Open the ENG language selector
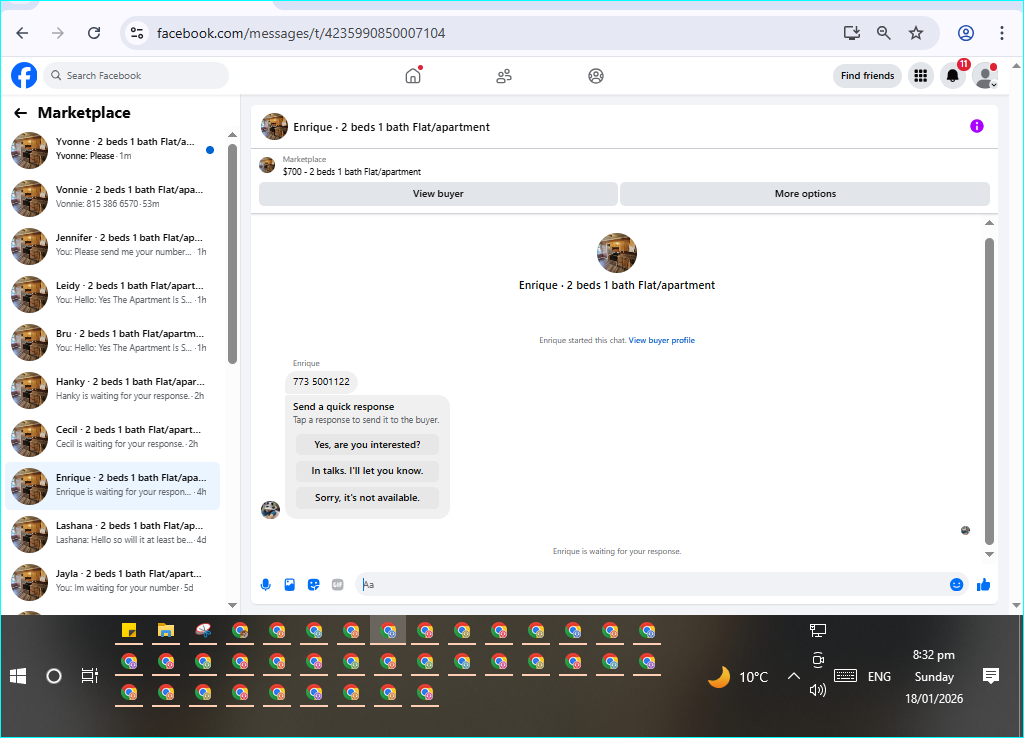The height and width of the screenshot is (738, 1024). pos(879,677)
